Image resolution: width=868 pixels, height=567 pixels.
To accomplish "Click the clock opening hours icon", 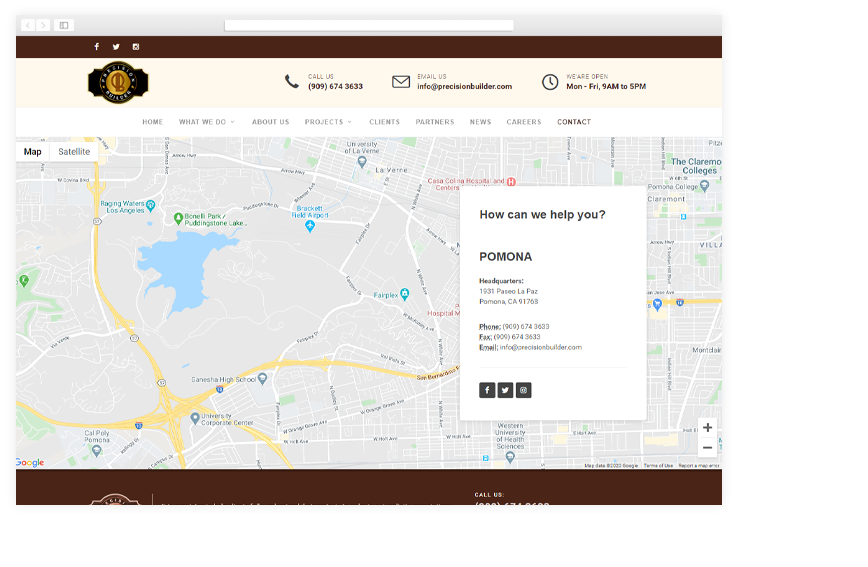I will (x=550, y=82).
